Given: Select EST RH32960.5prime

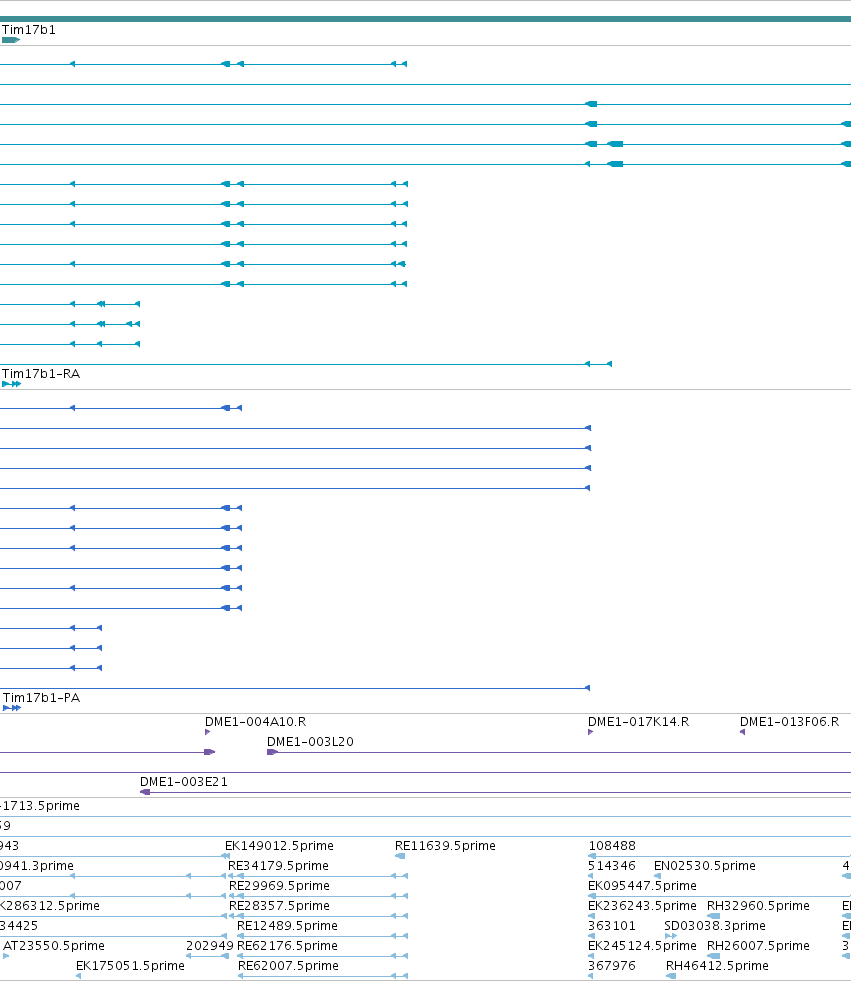Looking at the screenshot, I should 758,906.
